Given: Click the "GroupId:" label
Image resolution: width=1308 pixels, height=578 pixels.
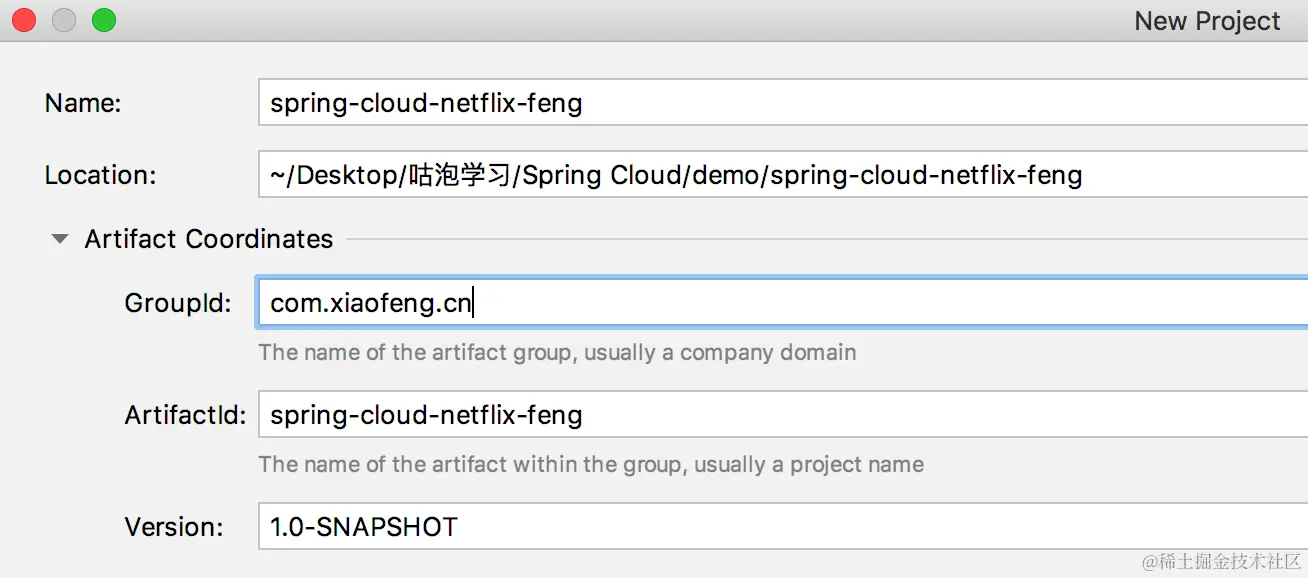Looking at the screenshot, I should point(178,303).
